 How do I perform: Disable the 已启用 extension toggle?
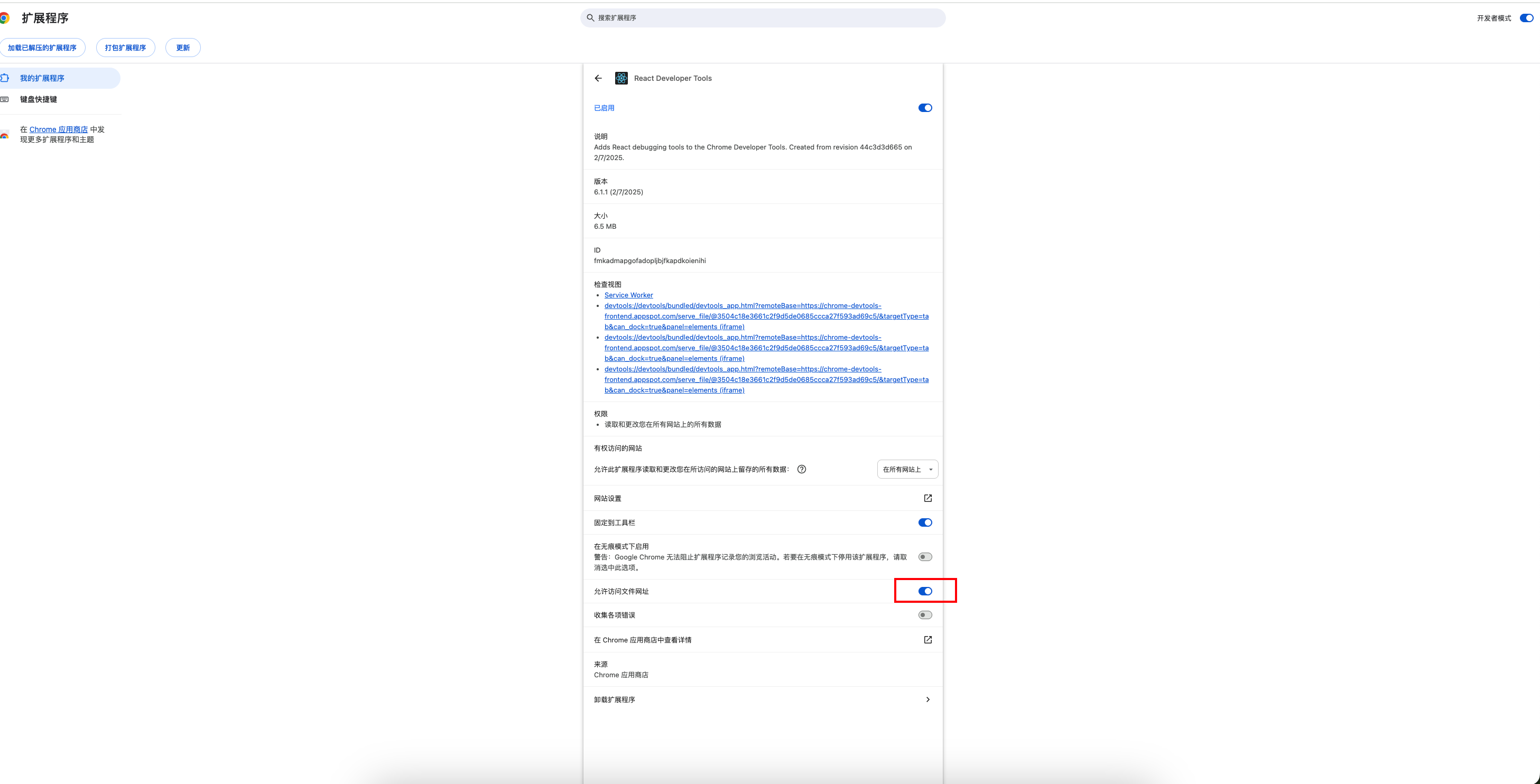pos(925,108)
